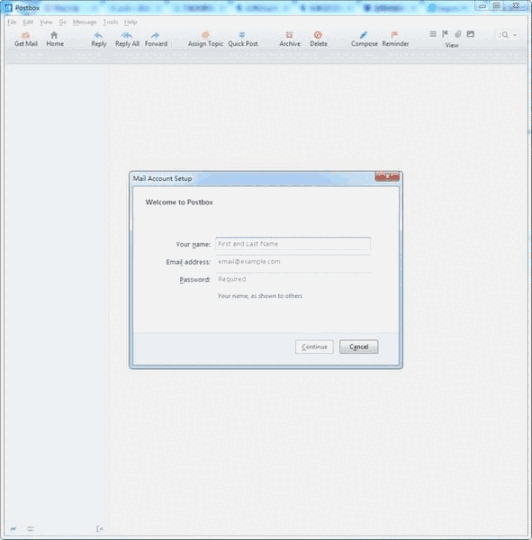This screenshot has width=532, height=540.
Task: Click the search magnifier icon
Action: tap(504, 35)
